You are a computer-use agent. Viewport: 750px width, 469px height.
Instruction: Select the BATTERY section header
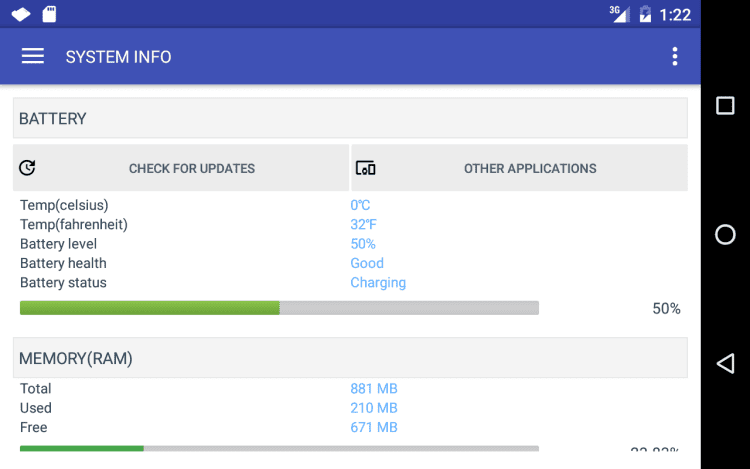click(350, 118)
